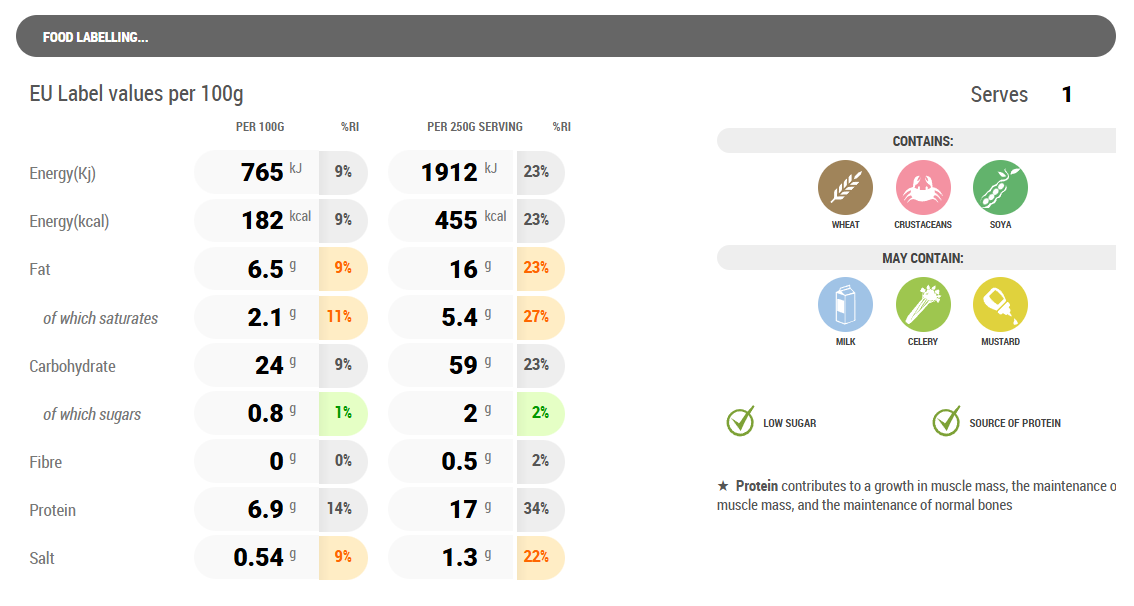Click the Crustaceans allergen icon
Viewport: 1134px width, 606px height.
pos(923,188)
